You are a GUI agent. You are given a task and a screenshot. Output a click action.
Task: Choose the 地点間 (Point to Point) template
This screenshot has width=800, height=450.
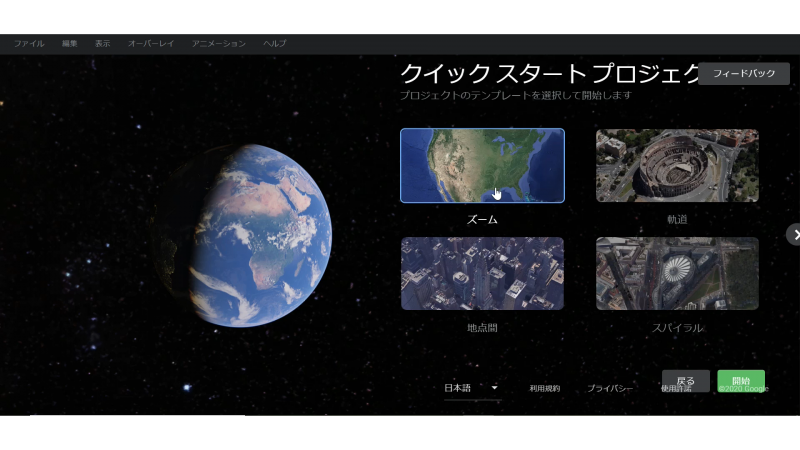pyautogui.click(x=482, y=273)
